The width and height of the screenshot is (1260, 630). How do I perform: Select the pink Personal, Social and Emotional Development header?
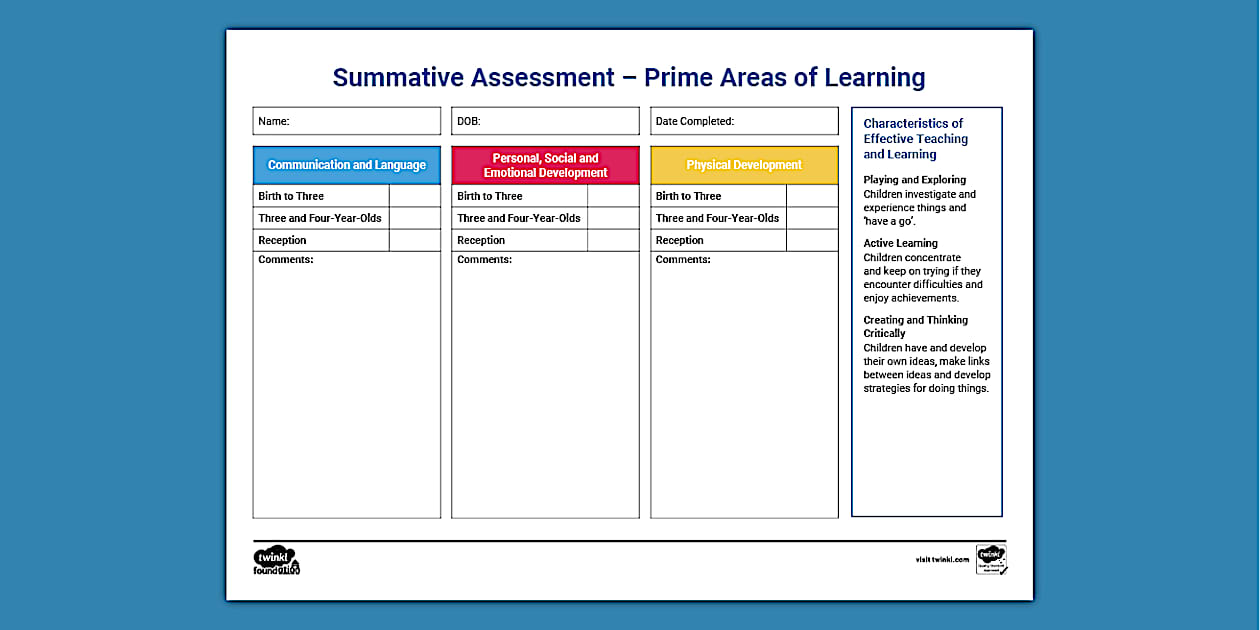545,164
